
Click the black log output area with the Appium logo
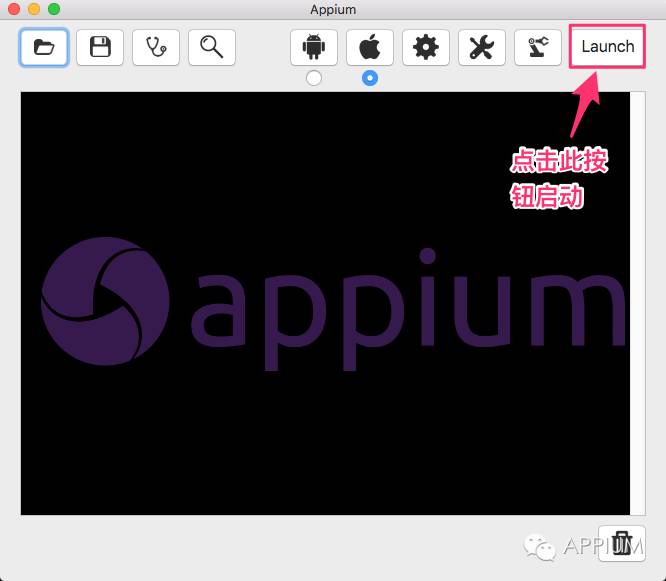point(325,303)
